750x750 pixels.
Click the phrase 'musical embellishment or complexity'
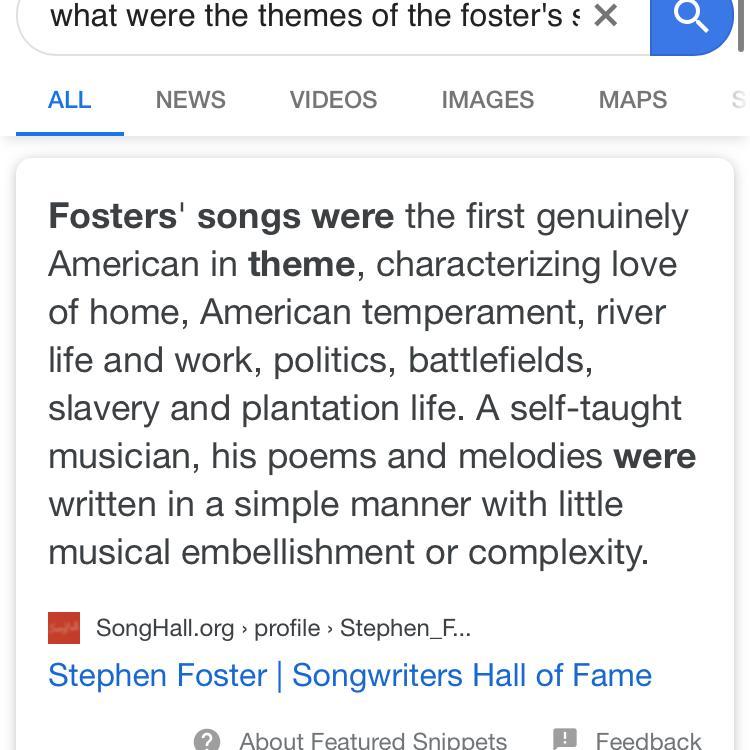coord(348,552)
